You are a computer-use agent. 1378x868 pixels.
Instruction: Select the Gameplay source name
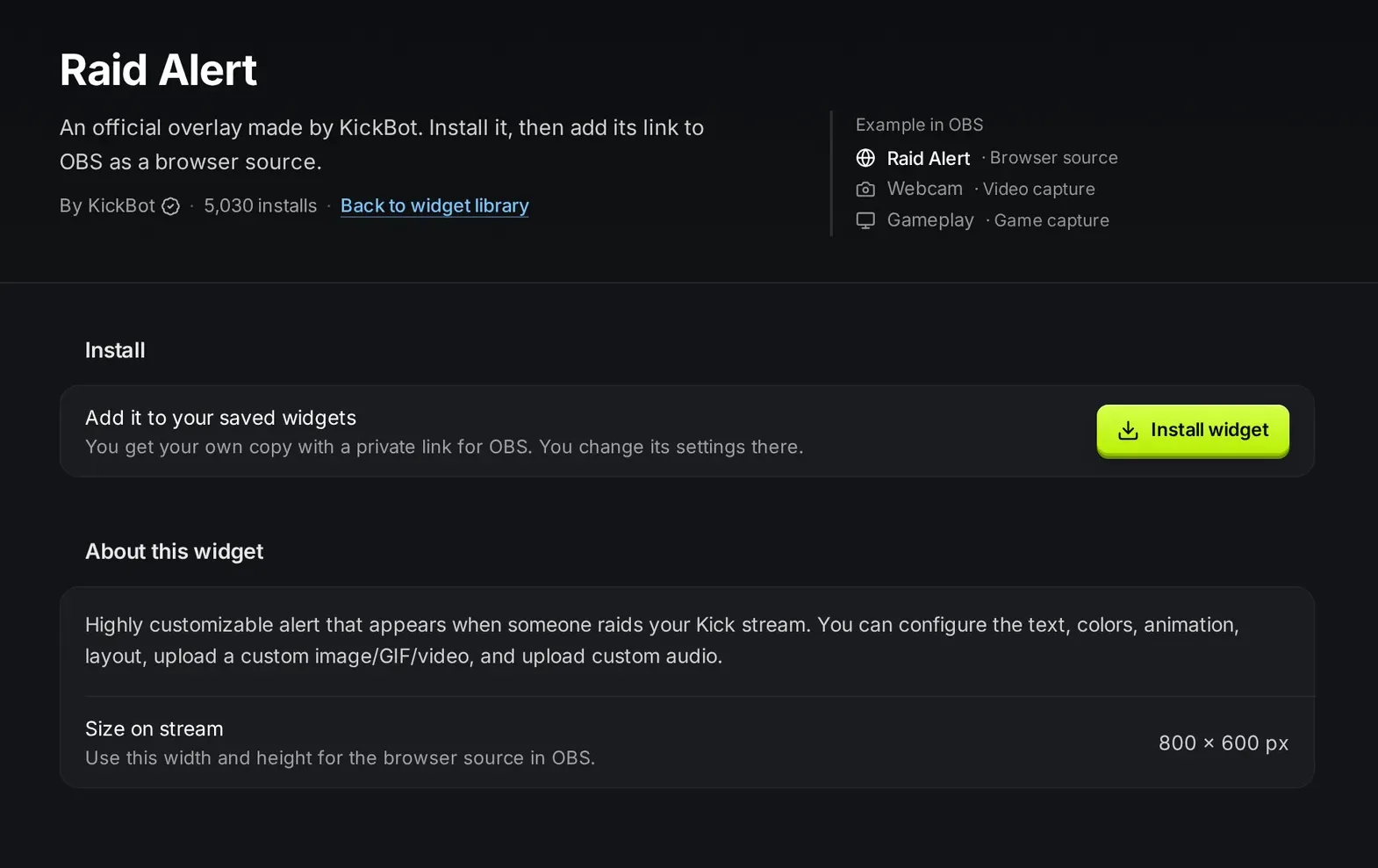(930, 220)
